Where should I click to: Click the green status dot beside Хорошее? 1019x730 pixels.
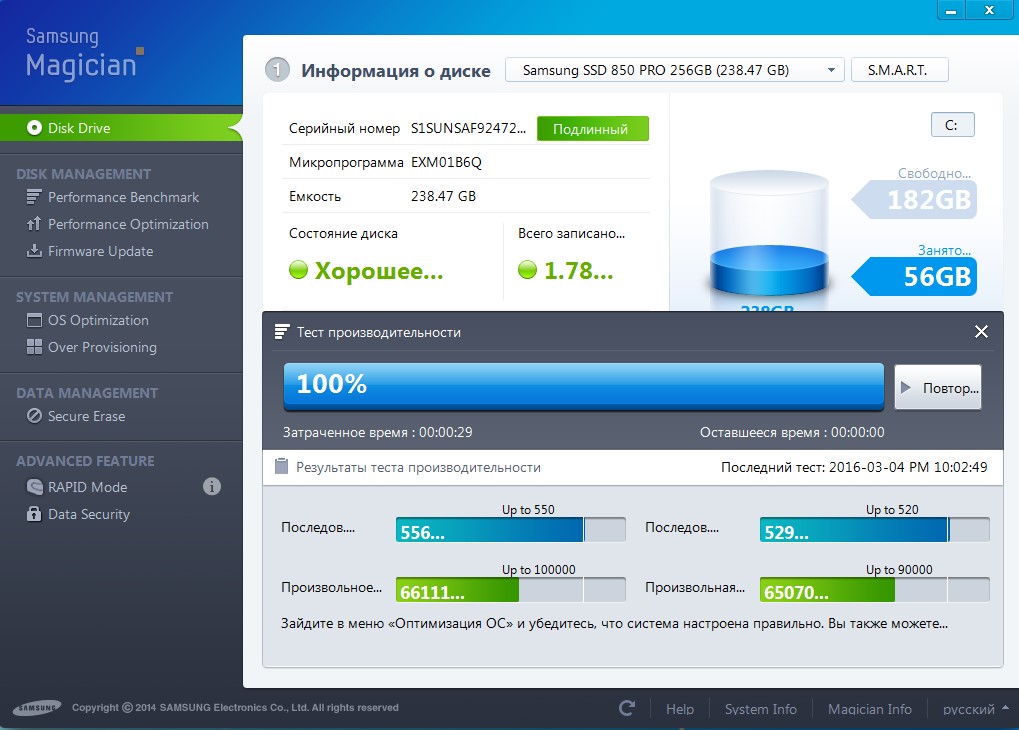pos(298,269)
